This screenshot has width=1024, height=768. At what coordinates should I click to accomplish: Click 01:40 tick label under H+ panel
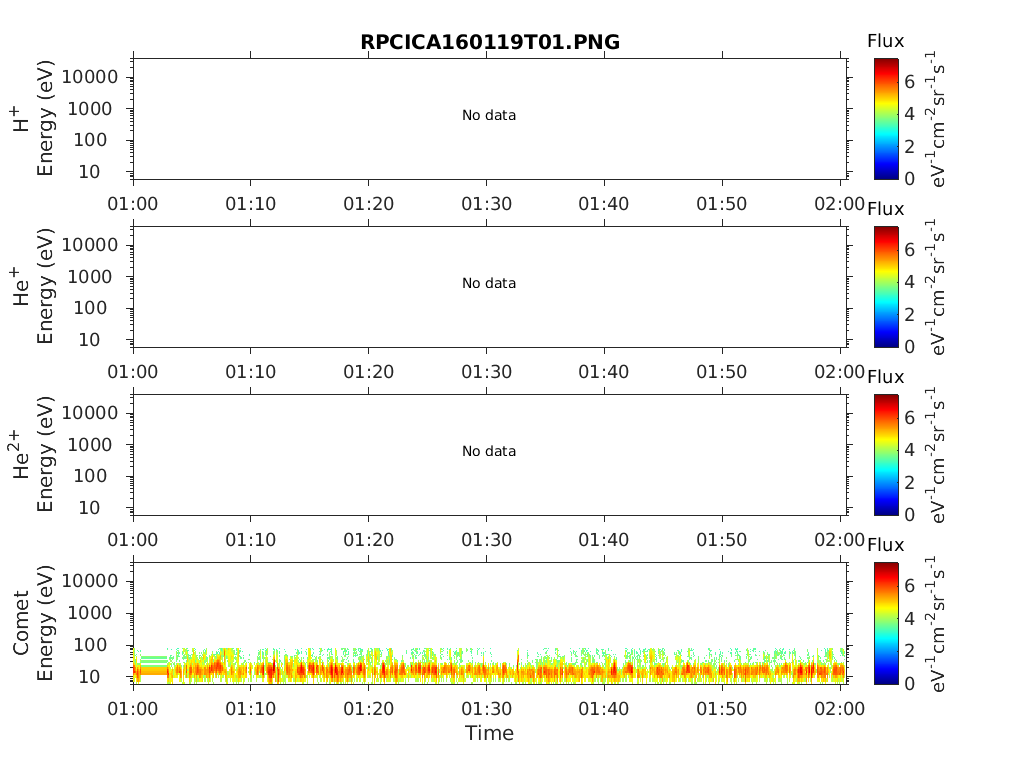click(x=603, y=204)
